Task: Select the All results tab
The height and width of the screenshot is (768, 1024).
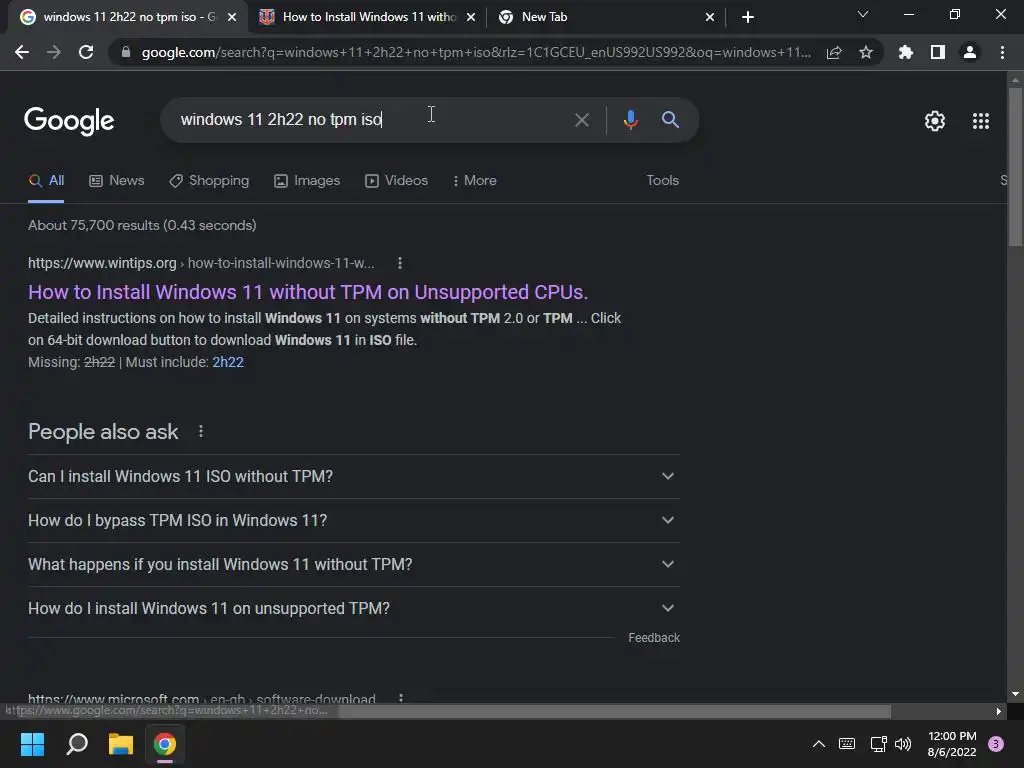Action: [46, 181]
